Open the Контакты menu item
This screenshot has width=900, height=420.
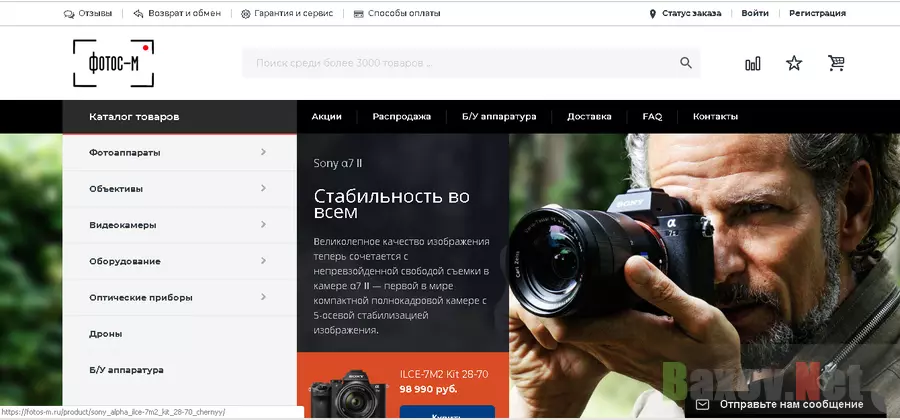pos(715,116)
